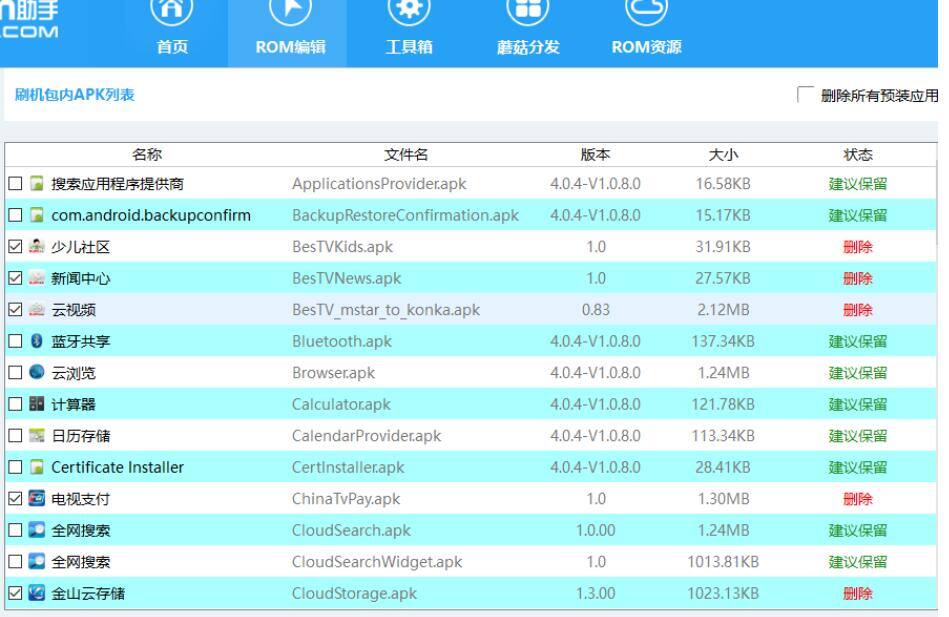Click the 刷机包内APK列表 heading
Viewport: 949px width, 617px height.
click(75, 95)
